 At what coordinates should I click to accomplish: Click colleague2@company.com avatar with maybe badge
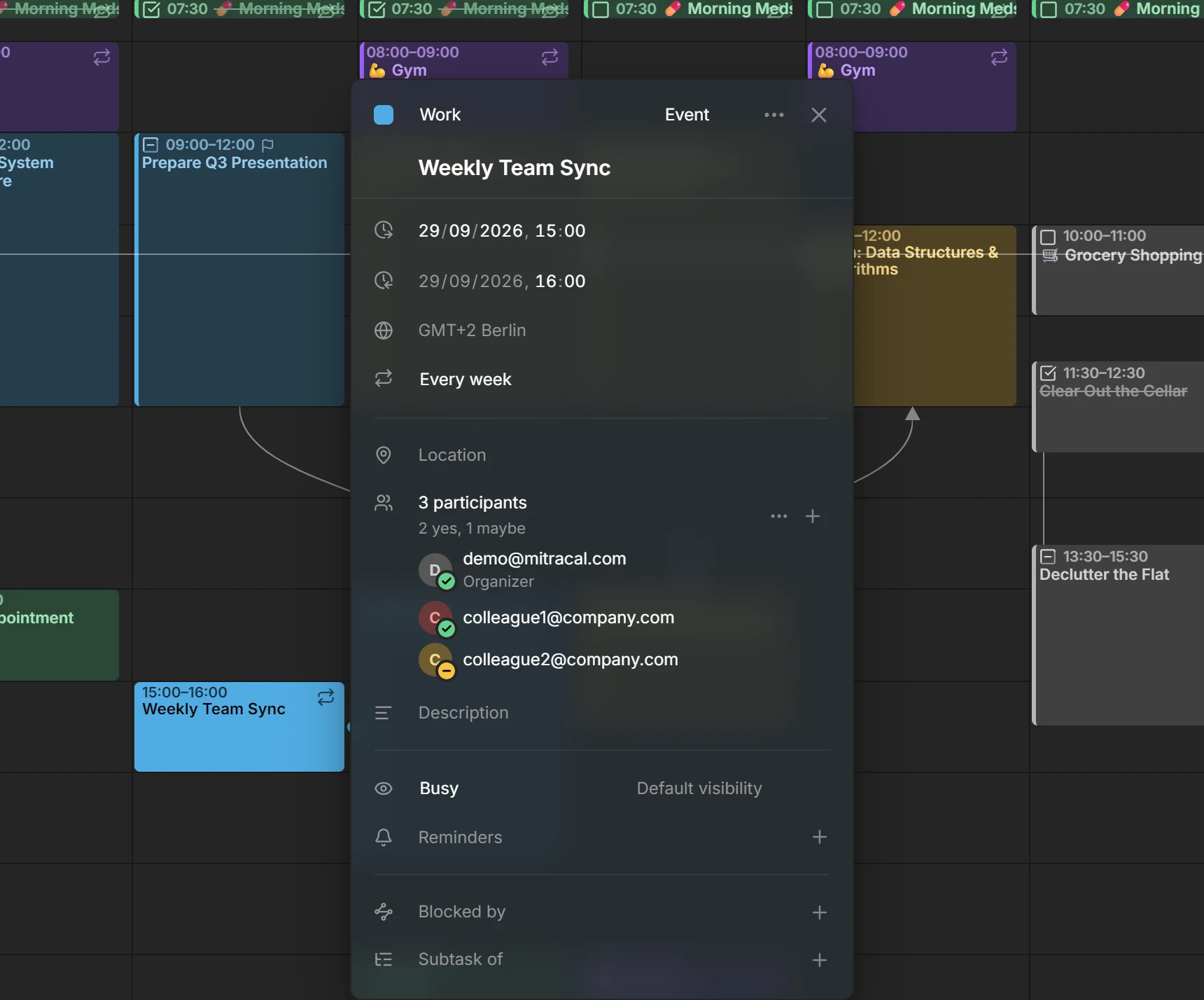pyautogui.click(x=437, y=660)
